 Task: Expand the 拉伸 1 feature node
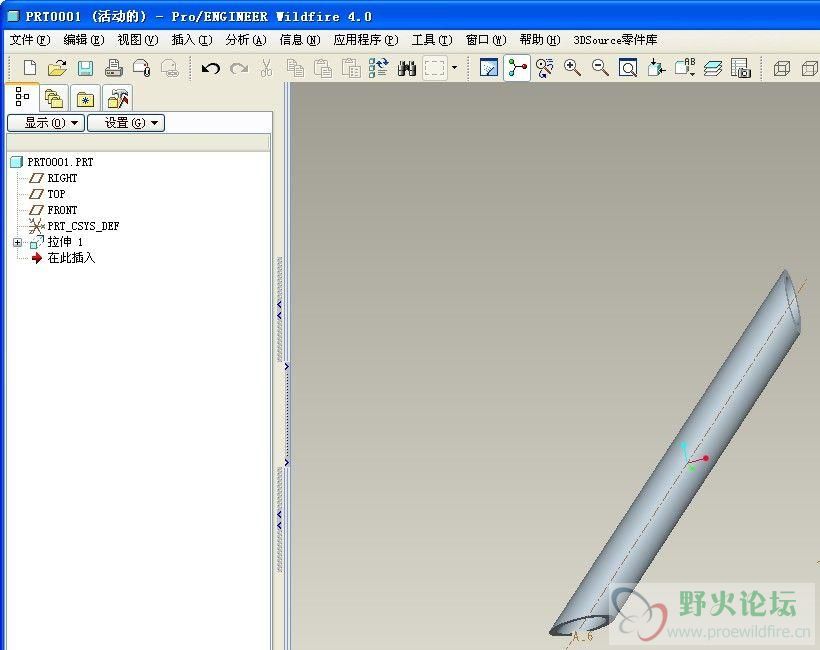pos(17,242)
